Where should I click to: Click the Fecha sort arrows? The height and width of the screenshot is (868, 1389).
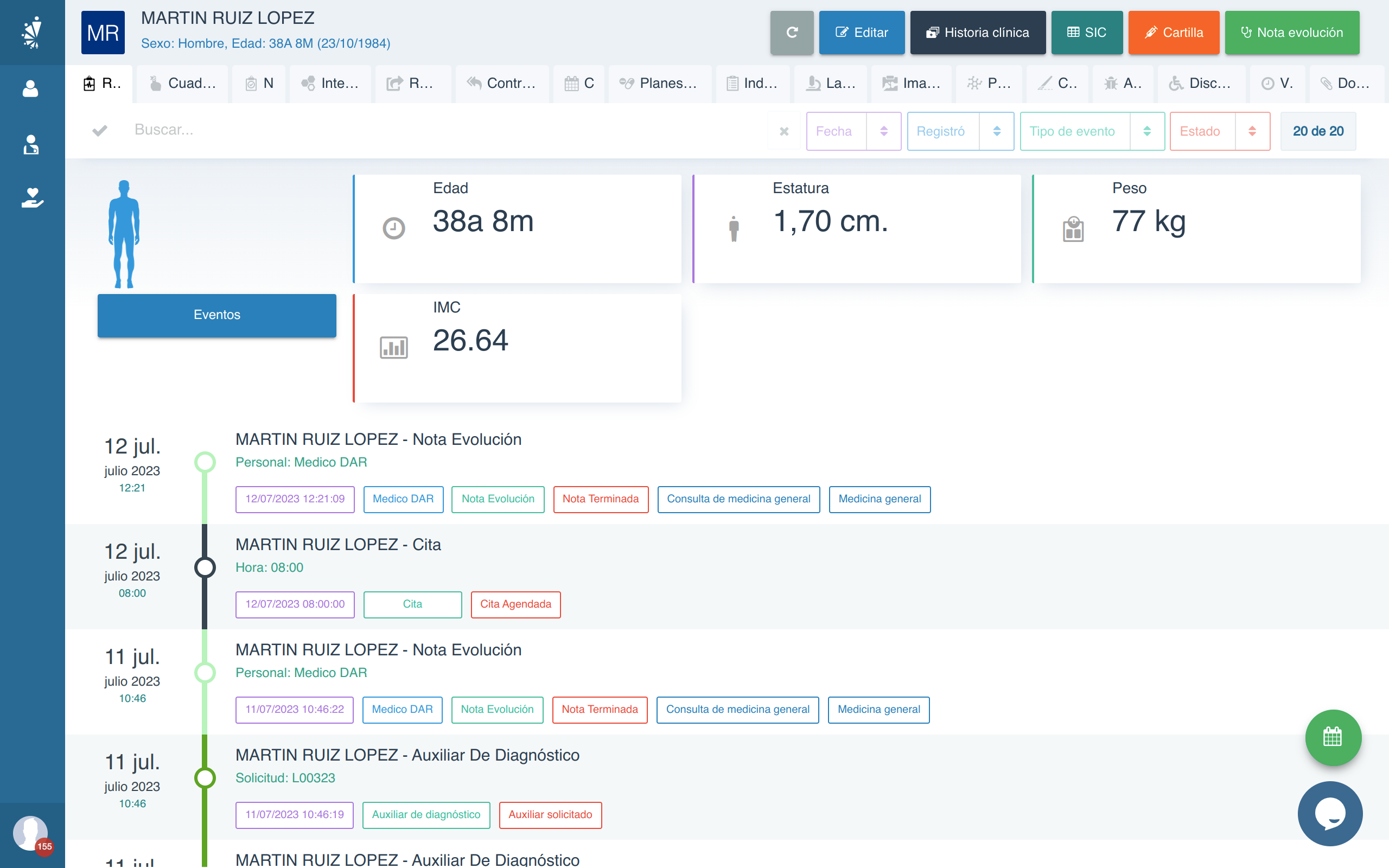pyautogui.click(x=884, y=131)
